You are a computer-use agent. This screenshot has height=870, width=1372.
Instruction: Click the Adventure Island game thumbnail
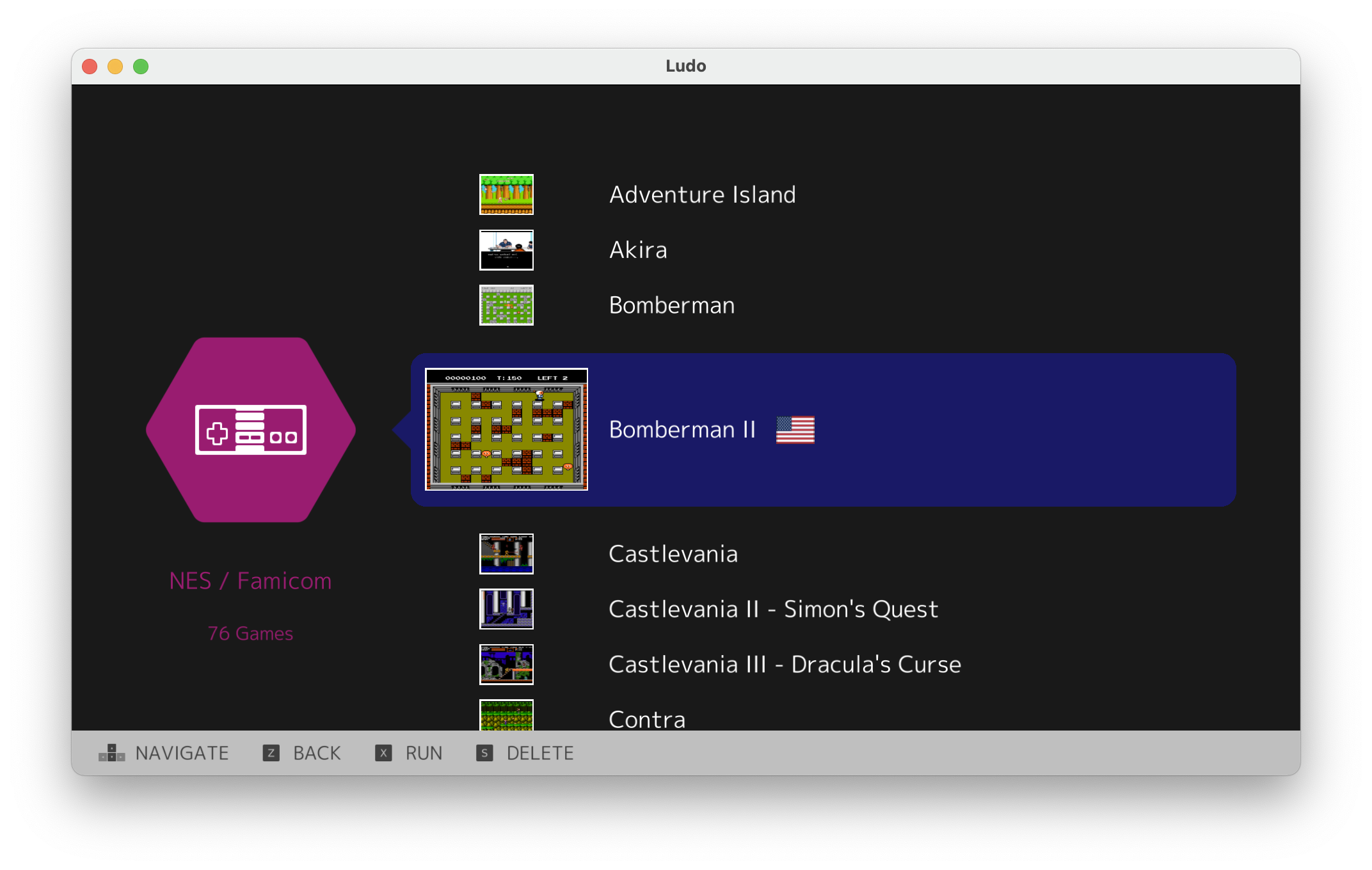[506, 194]
